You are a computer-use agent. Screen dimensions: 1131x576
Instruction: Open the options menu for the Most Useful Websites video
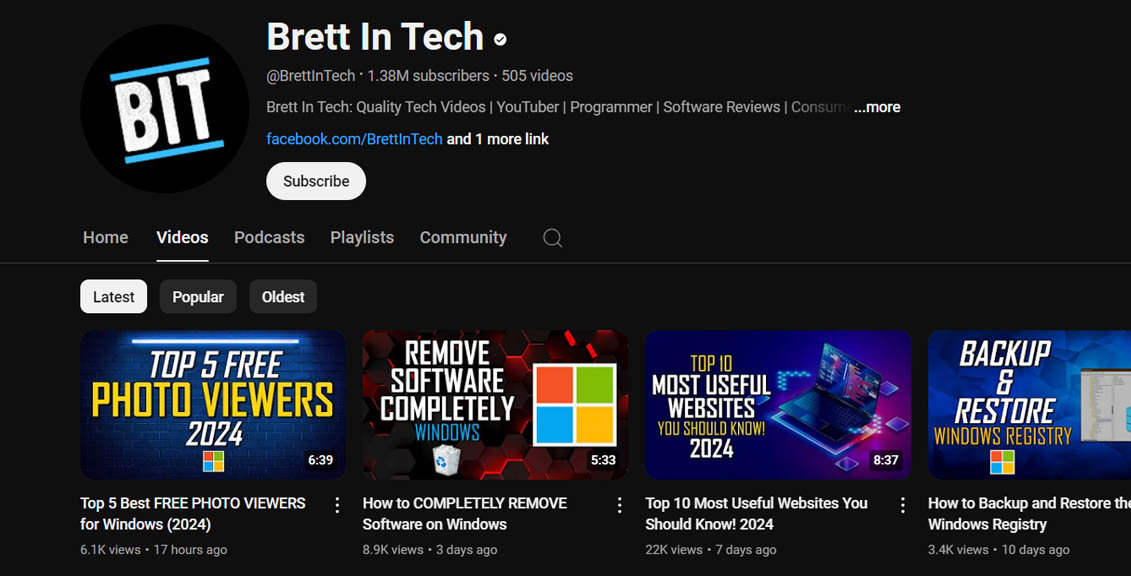click(x=902, y=505)
